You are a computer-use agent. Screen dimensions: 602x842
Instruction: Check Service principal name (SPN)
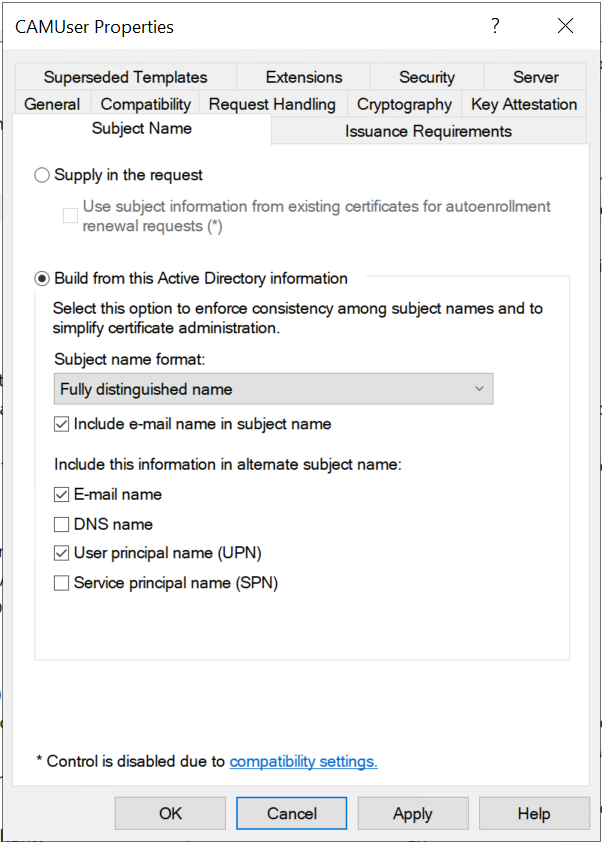(62, 583)
